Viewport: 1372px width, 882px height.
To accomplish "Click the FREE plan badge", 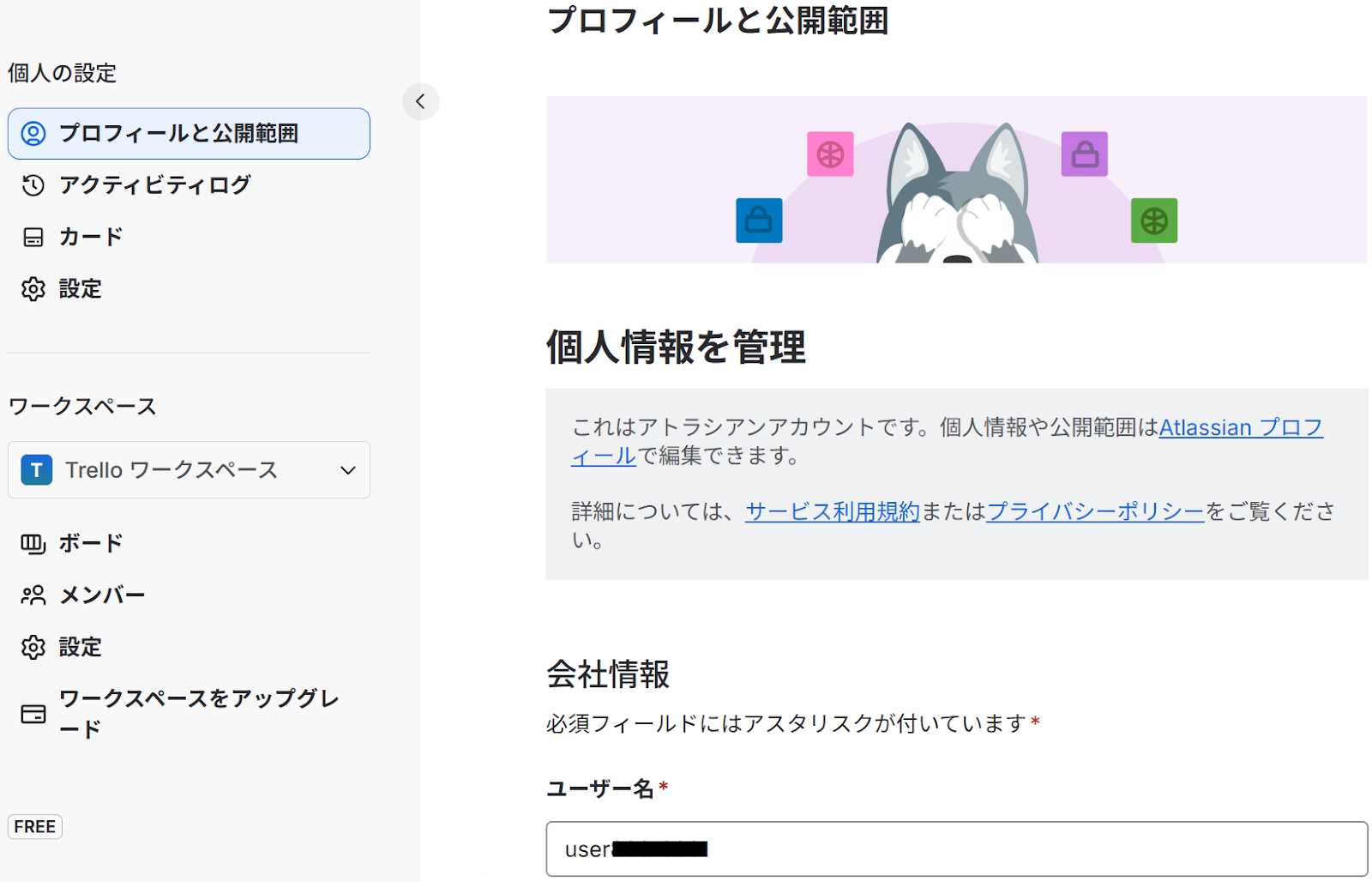I will (35, 827).
